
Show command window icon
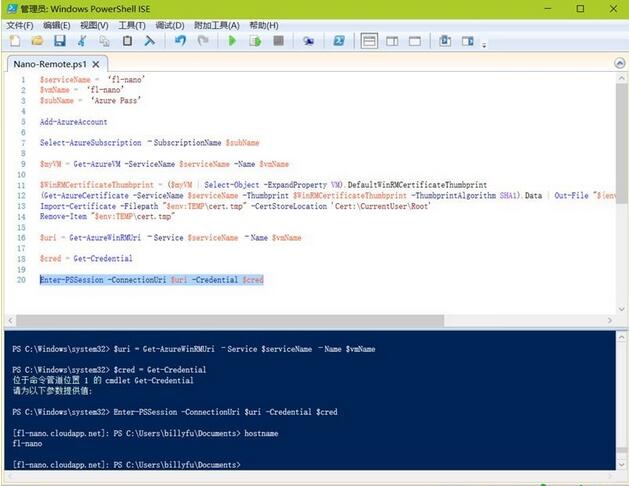pyautogui.click(x=445, y=41)
